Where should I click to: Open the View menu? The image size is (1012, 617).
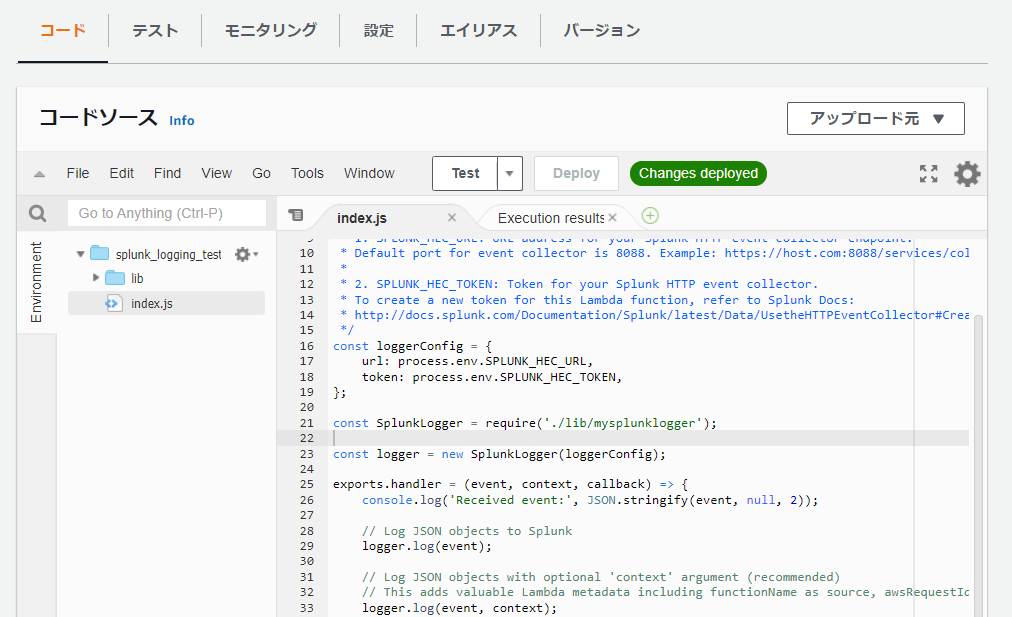[216, 174]
